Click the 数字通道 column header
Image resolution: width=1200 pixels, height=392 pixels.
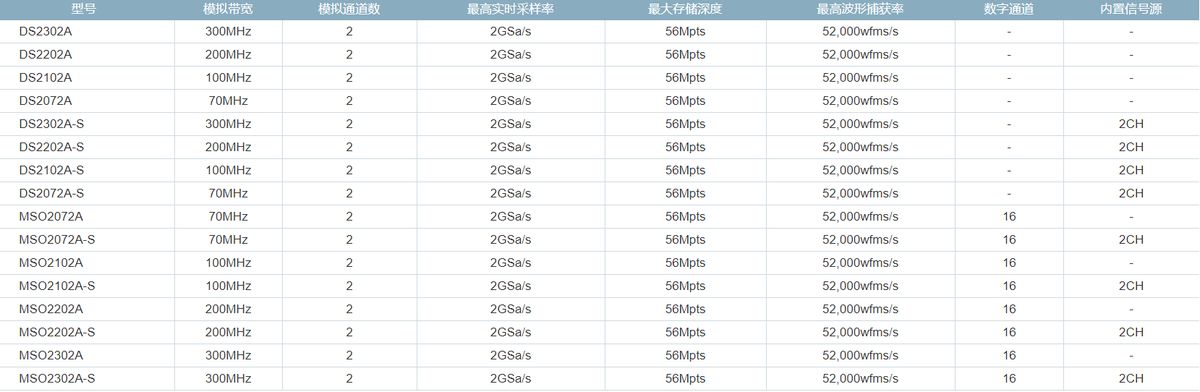coord(1009,9)
